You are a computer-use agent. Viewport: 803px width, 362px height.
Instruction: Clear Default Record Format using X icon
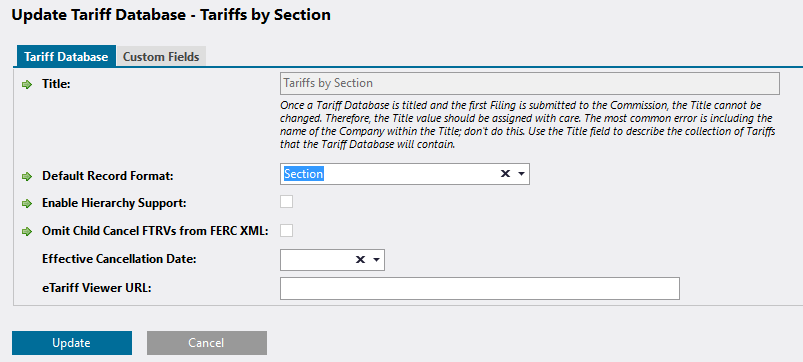click(x=505, y=174)
